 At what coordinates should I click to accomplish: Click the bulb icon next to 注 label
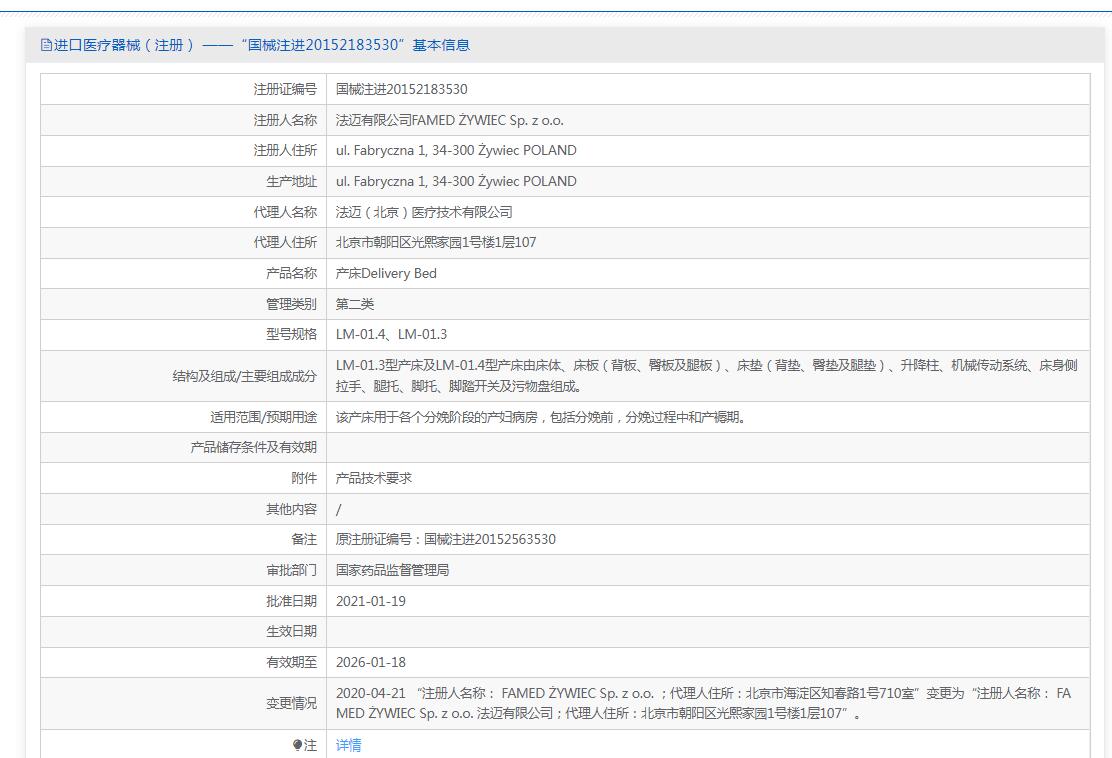coord(297,745)
